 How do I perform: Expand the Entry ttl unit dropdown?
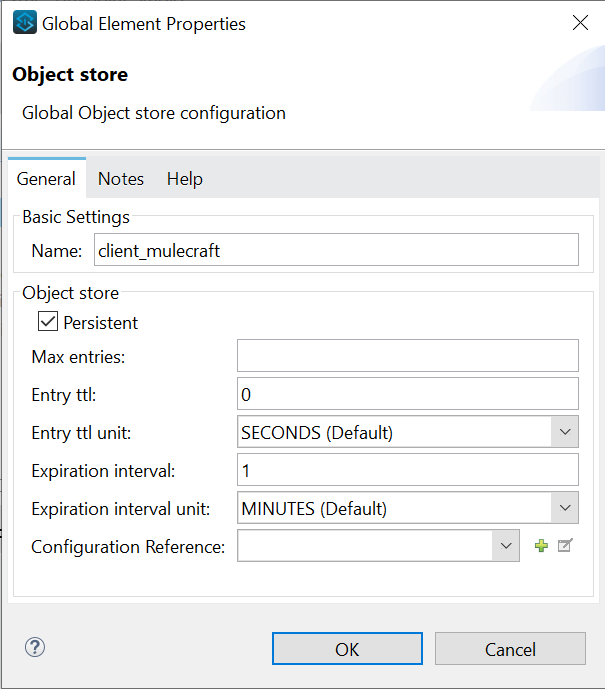[x=565, y=432]
